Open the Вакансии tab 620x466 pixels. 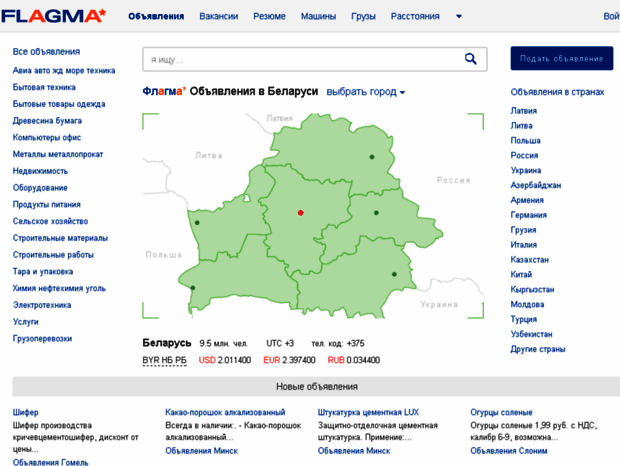point(219,17)
